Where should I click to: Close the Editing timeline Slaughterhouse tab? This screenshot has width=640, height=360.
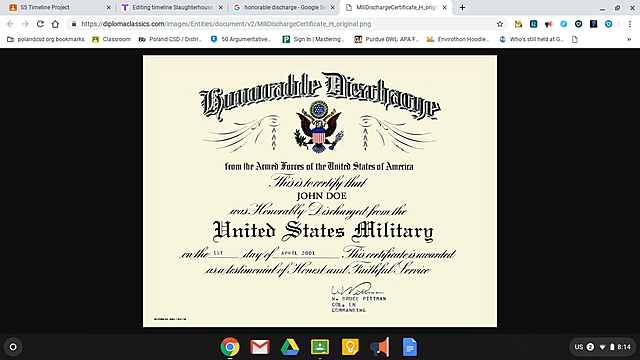pos(221,7)
